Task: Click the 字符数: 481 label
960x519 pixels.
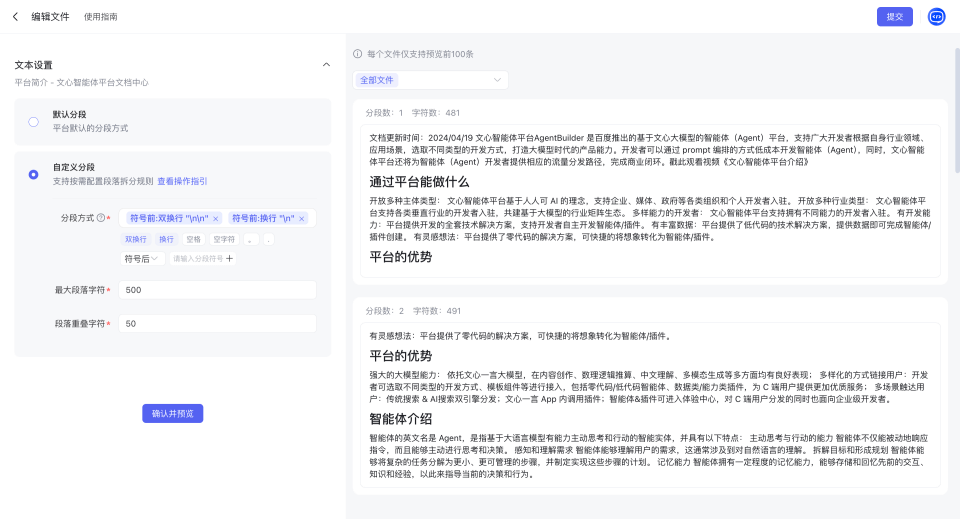Action: (x=435, y=113)
